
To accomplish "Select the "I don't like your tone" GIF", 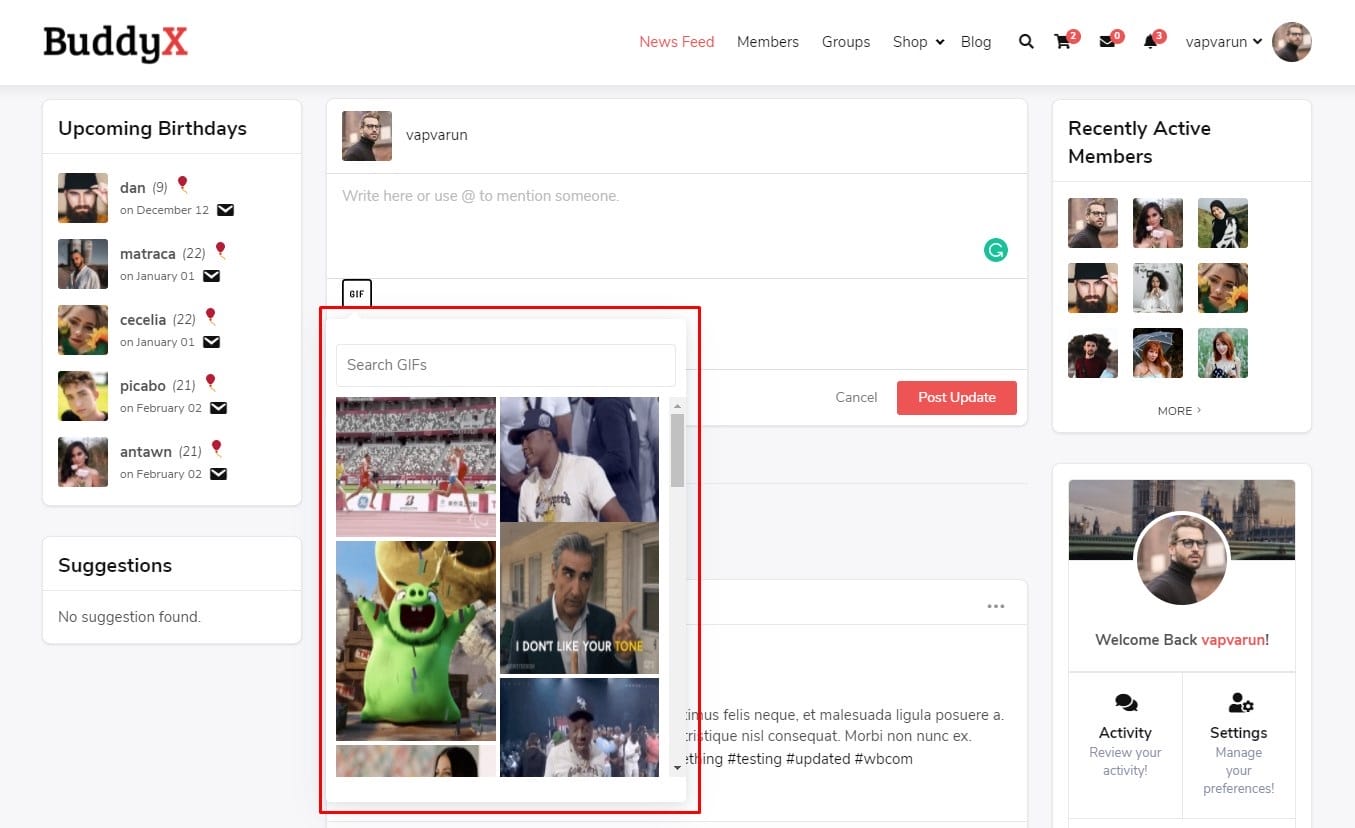I will (x=579, y=598).
